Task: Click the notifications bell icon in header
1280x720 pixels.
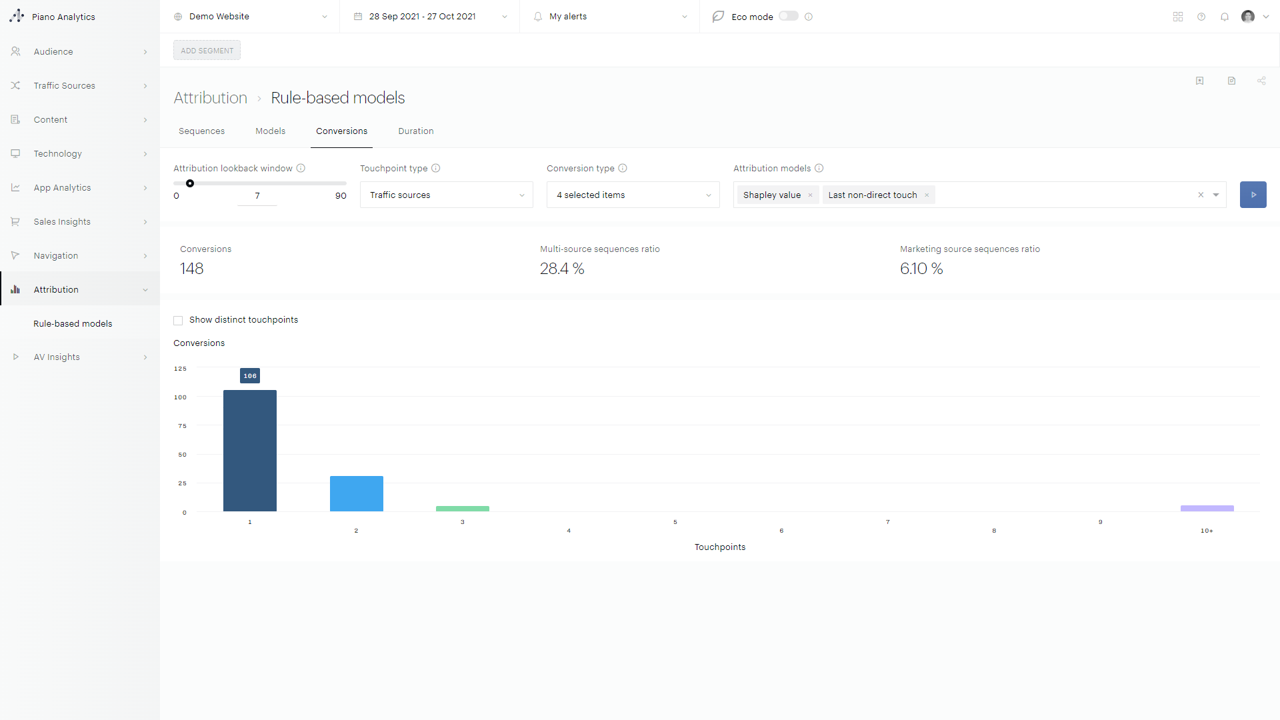Action: [x=1224, y=17]
